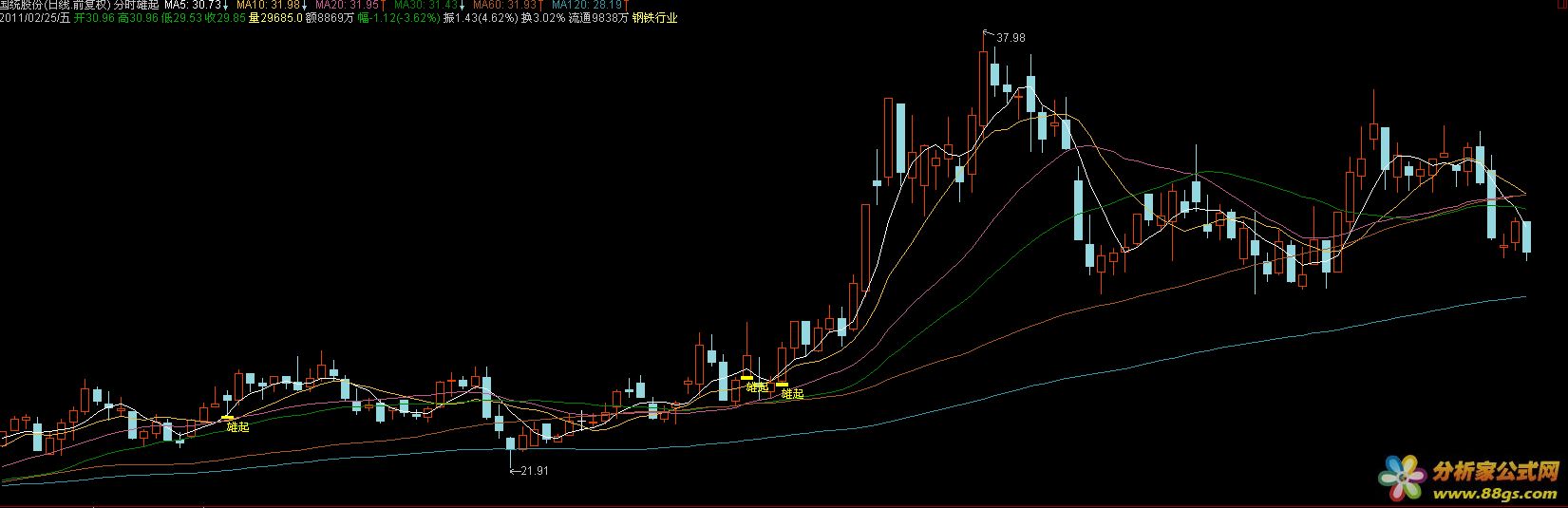Click the close price 收29.85
1568x508 pixels.
pyautogui.click(x=225, y=18)
